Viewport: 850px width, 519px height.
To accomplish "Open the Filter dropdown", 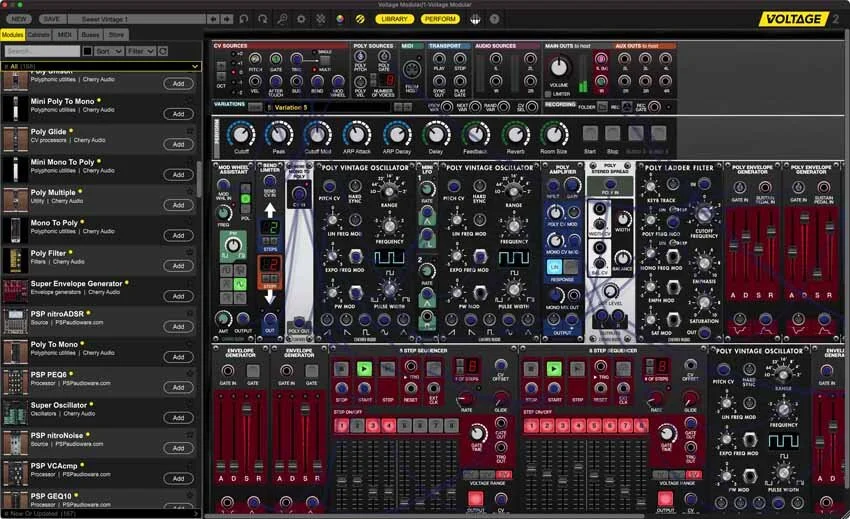I will point(140,51).
